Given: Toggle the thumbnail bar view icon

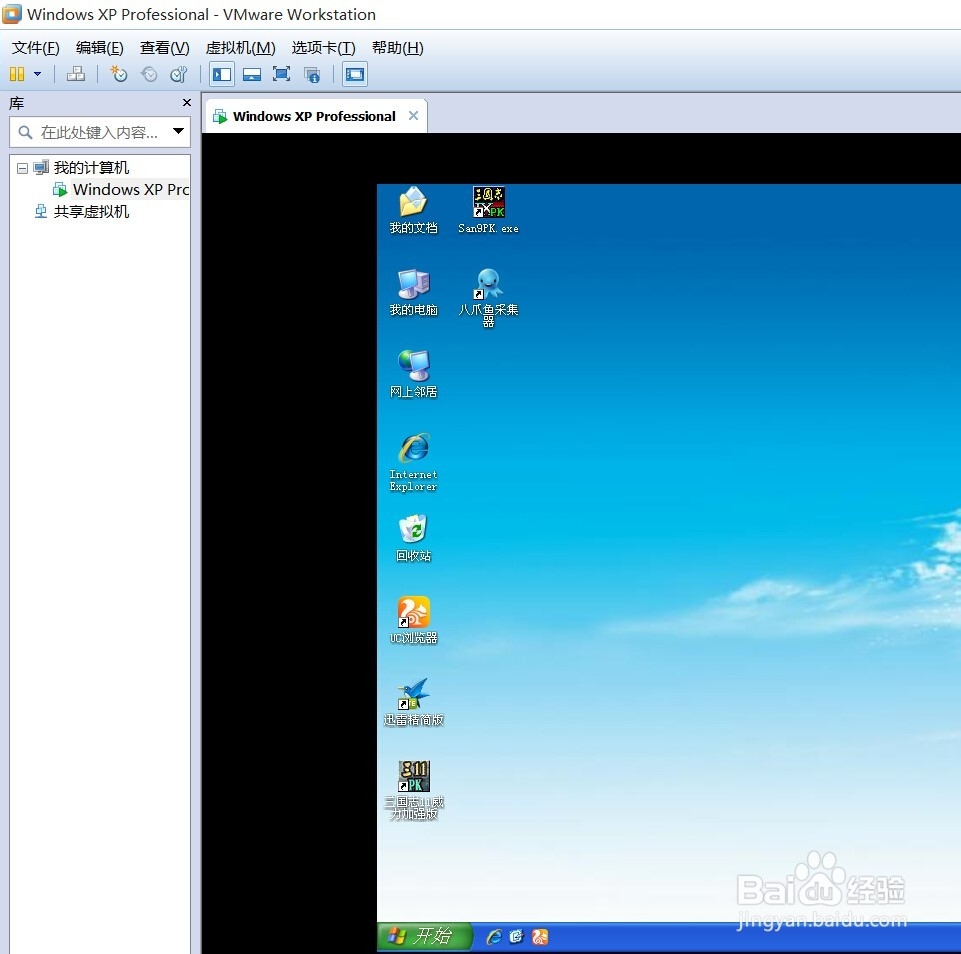Looking at the screenshot, I should click(252, 75).
